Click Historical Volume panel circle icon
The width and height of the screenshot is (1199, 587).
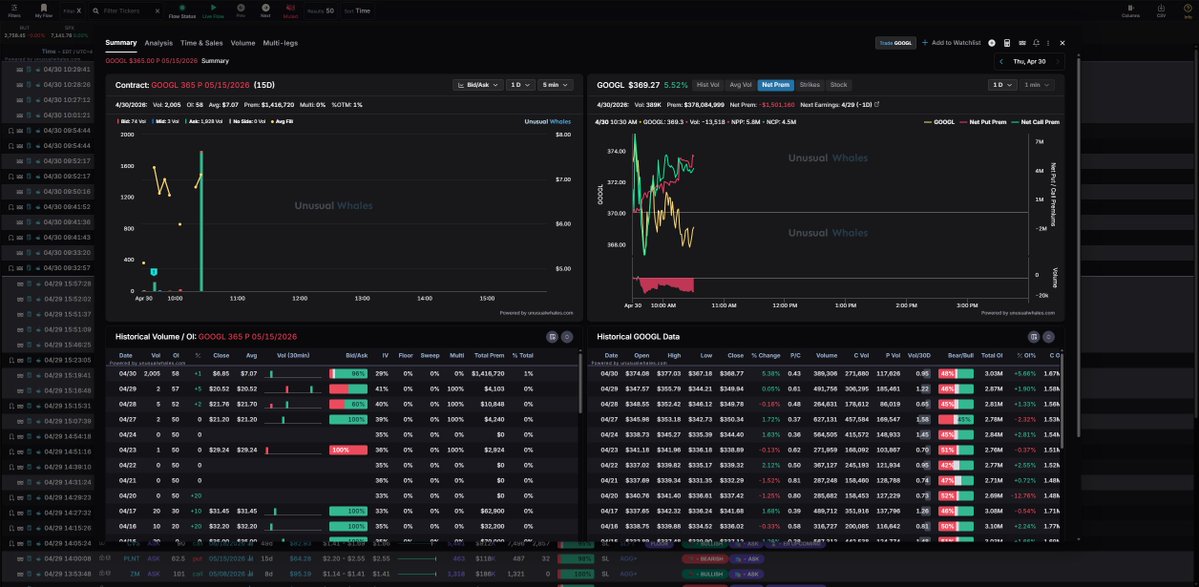(x=567, y=336)
